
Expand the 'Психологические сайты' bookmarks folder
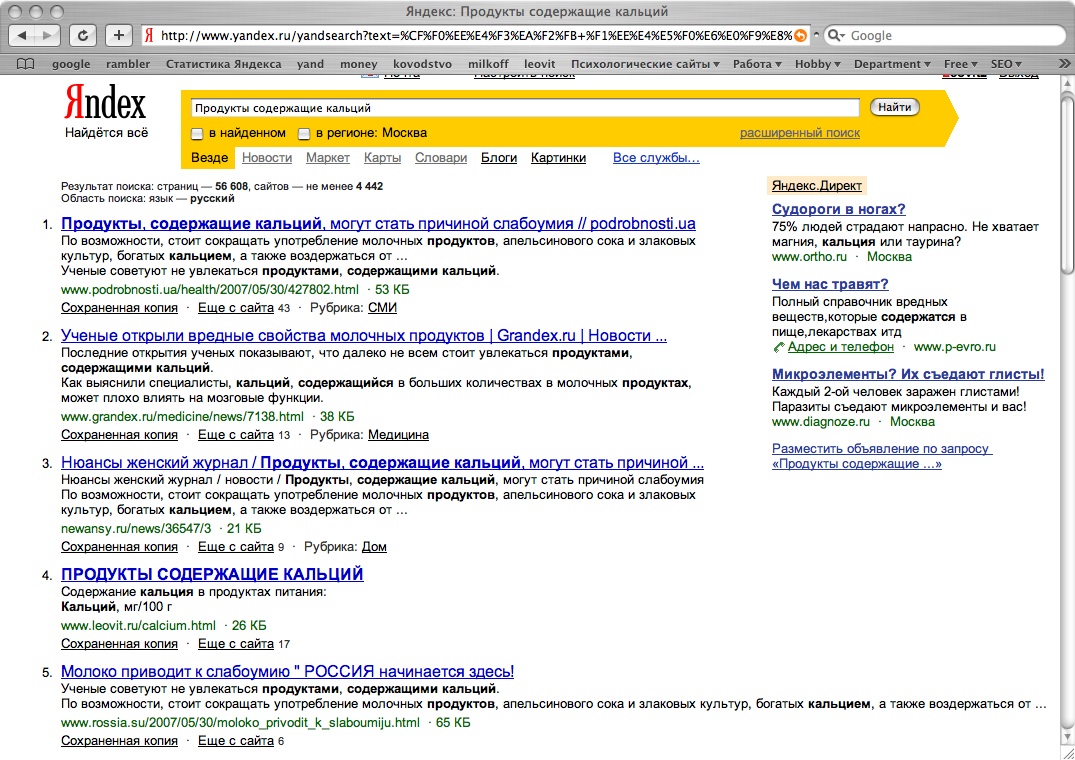(645, 64)
